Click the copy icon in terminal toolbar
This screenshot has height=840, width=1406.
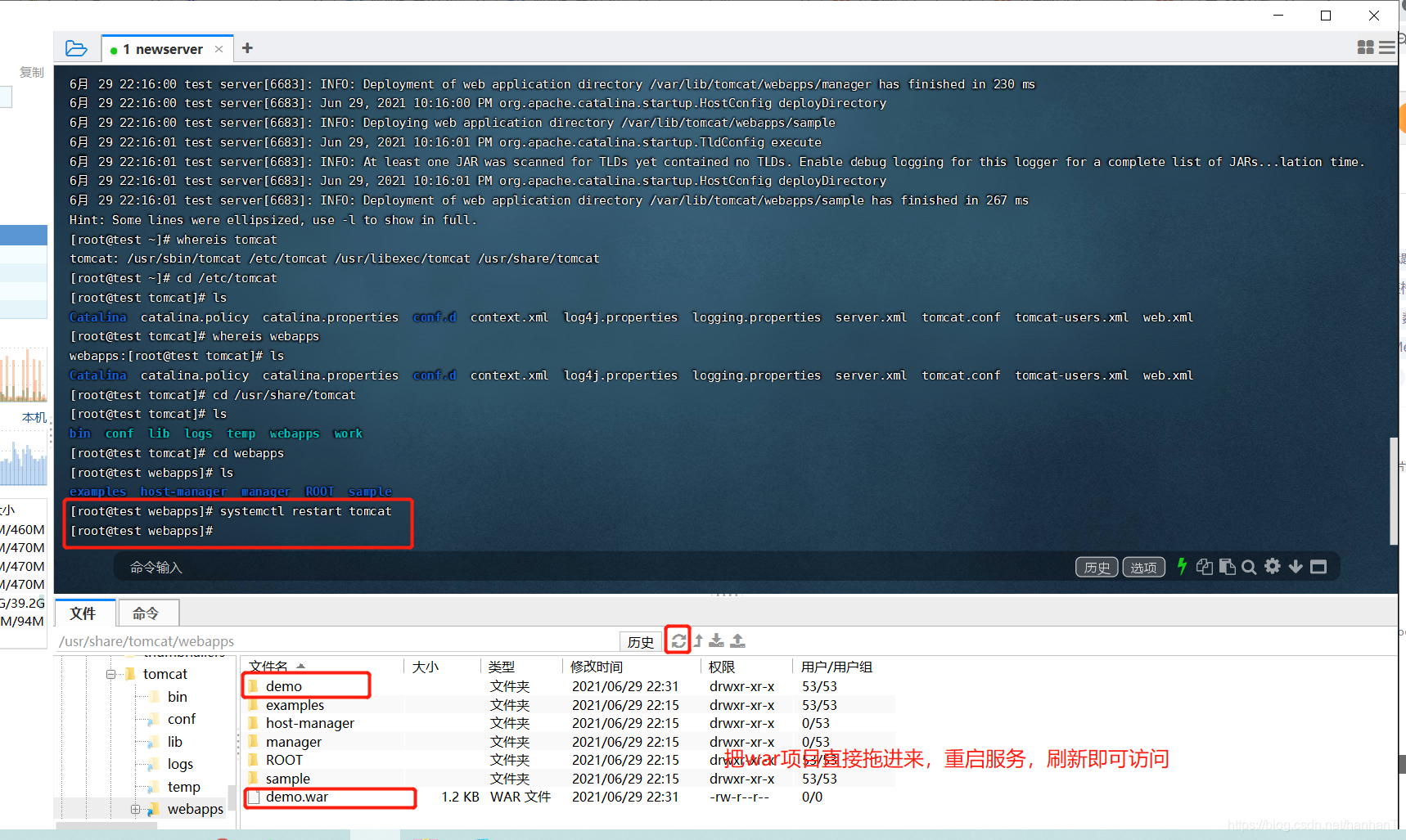[x=1204, y=567]
